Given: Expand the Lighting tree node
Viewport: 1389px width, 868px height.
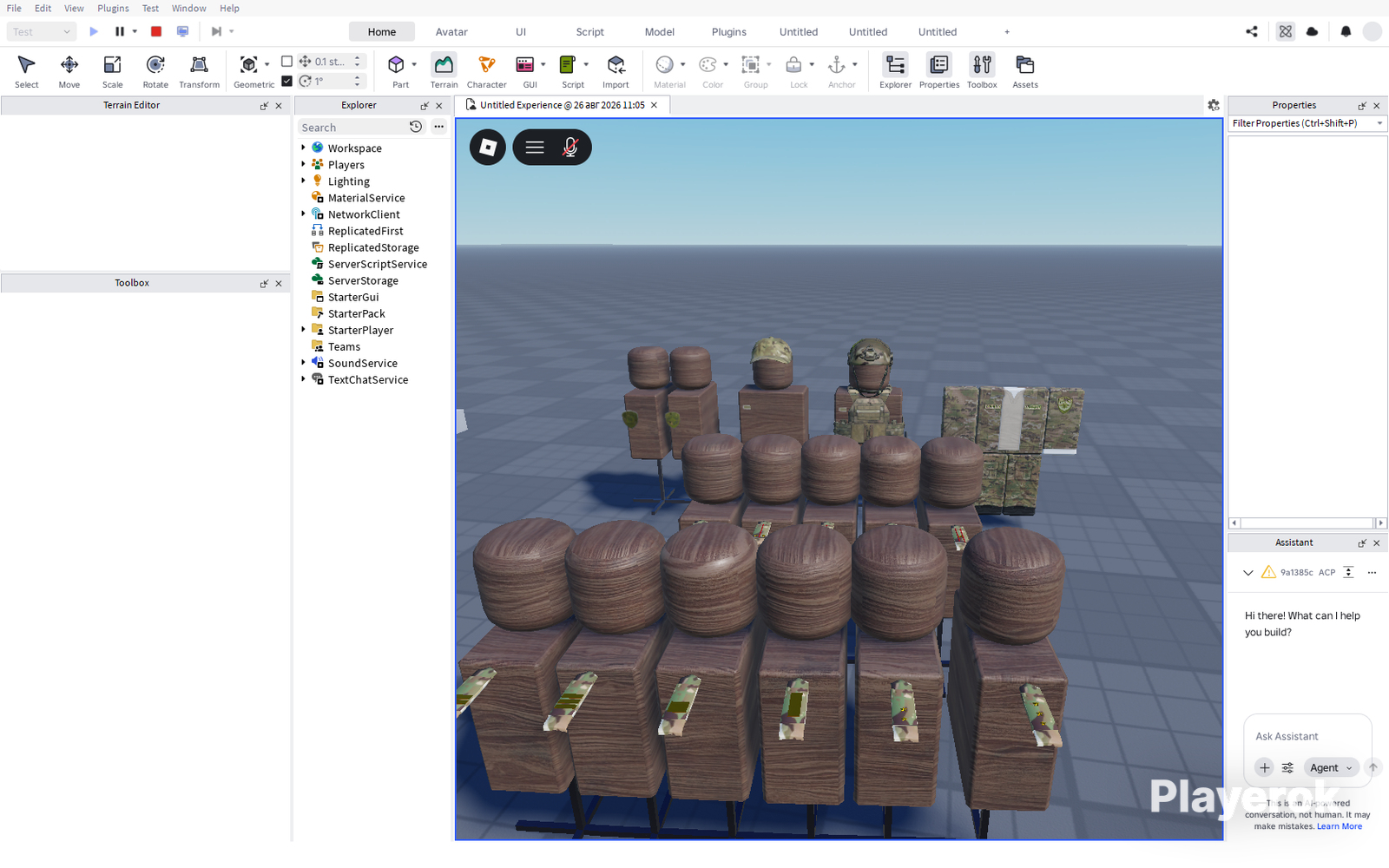Looking at the screenshot, I should tap(303, 181).
